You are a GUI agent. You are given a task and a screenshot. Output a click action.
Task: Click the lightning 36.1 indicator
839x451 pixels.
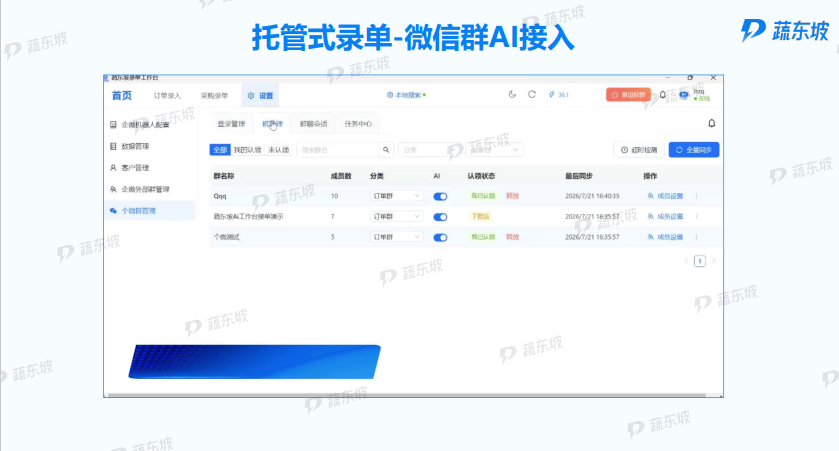coord(559,95)
